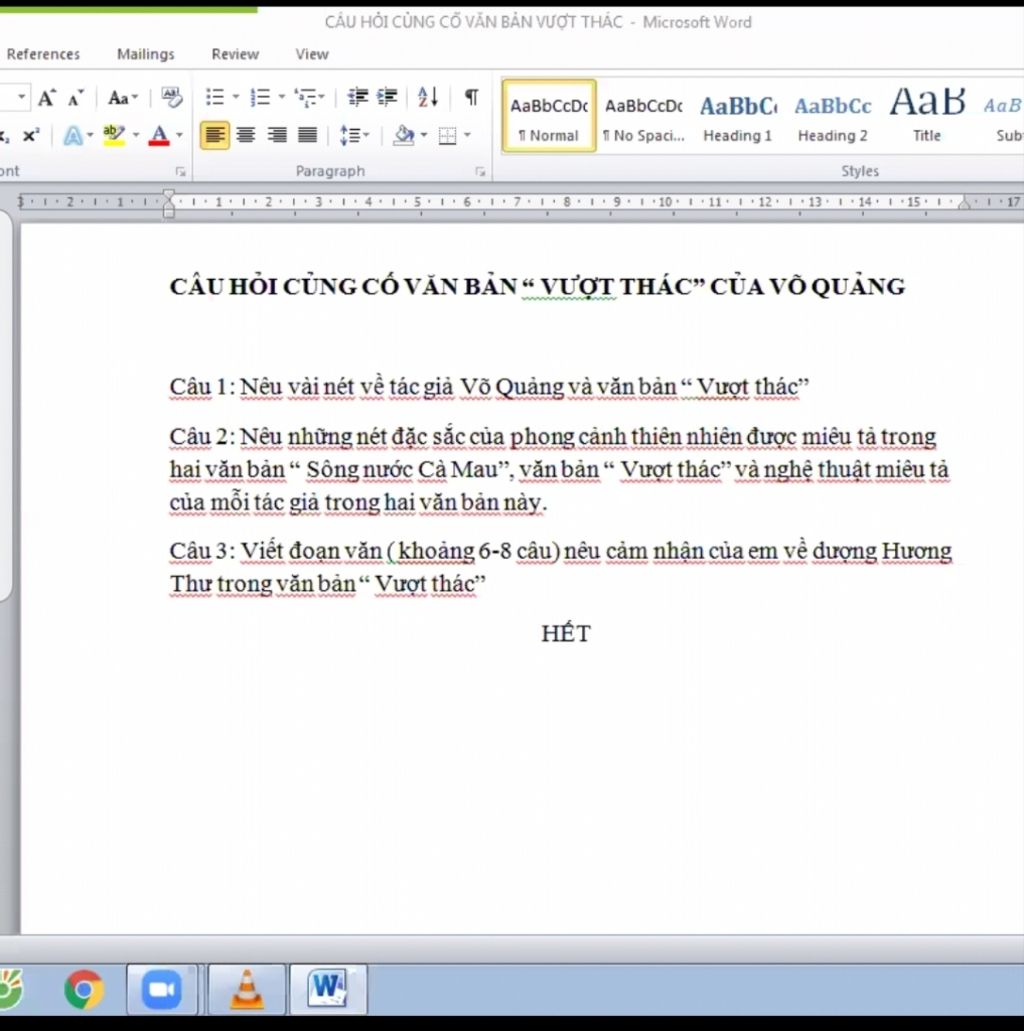Click the word HẾT in document
The width and height of the screenshot is (1024, 1031).
pyautogui.click(x=566, y=634)
